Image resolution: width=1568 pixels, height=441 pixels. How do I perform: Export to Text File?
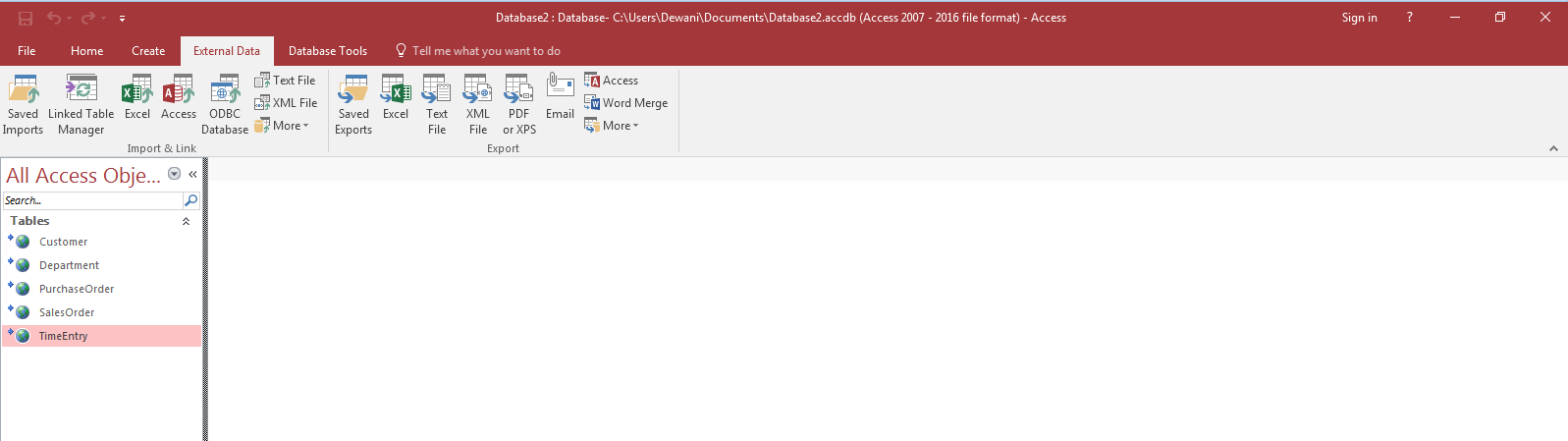point(437,104)
